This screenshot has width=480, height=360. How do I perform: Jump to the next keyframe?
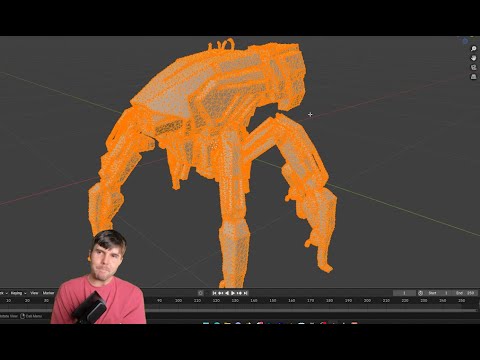pyautogui.click(x=239, y=293)
